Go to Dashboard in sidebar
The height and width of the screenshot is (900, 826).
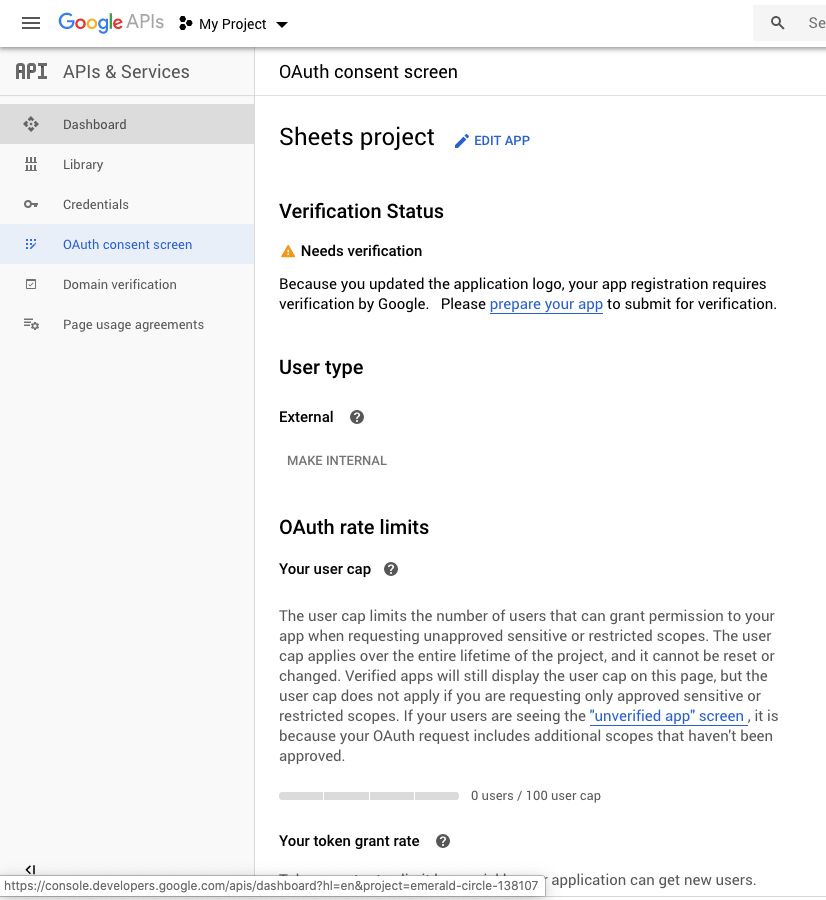(x=94, y=124)
